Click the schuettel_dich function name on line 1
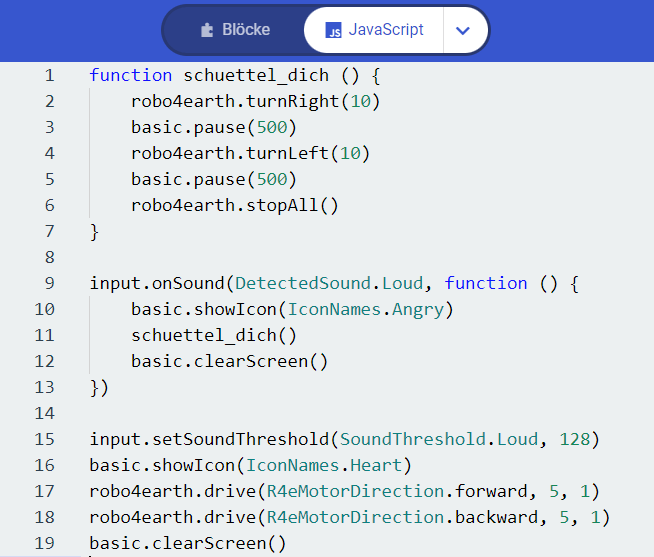The image size is (654, 557). click(256, 76)
